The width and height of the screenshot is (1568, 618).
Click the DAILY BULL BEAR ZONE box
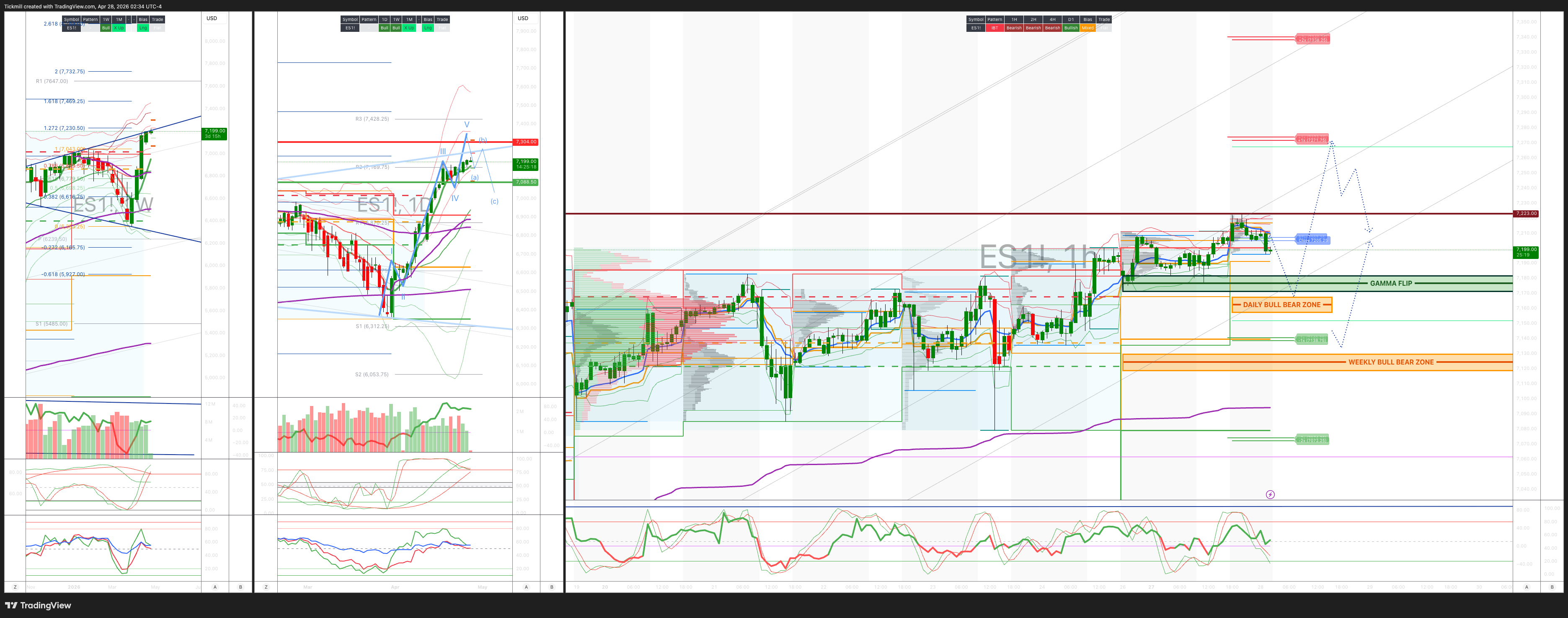pyautogui.click(x=1281, y=305)
